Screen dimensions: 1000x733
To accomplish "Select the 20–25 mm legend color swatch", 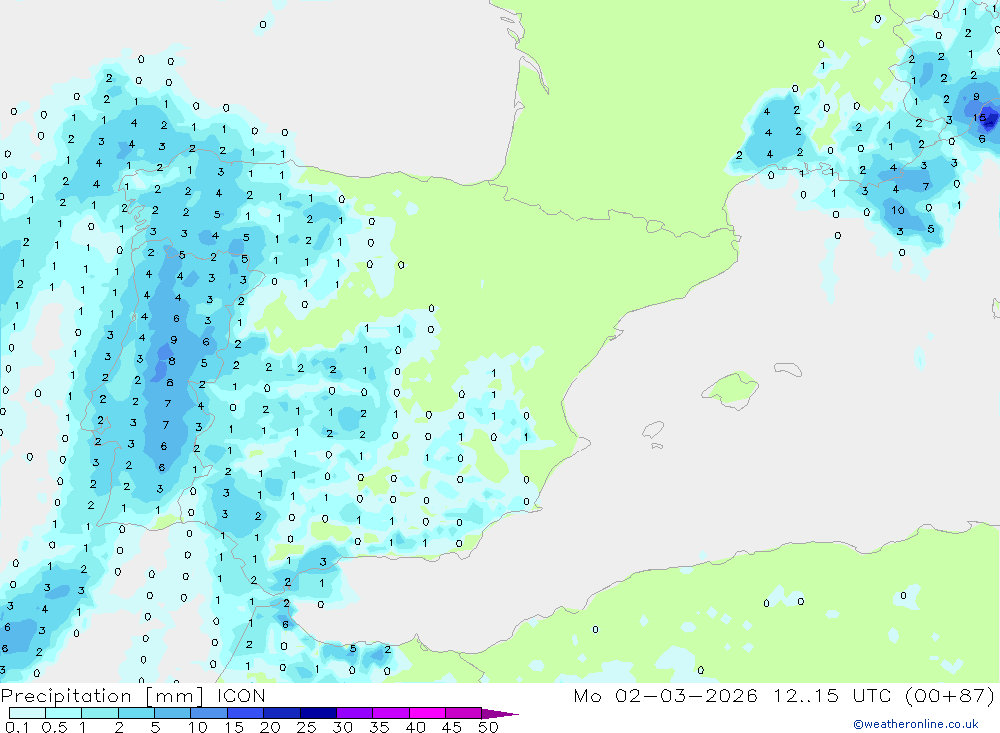I will pyautogui.click(x=282, y=713).
